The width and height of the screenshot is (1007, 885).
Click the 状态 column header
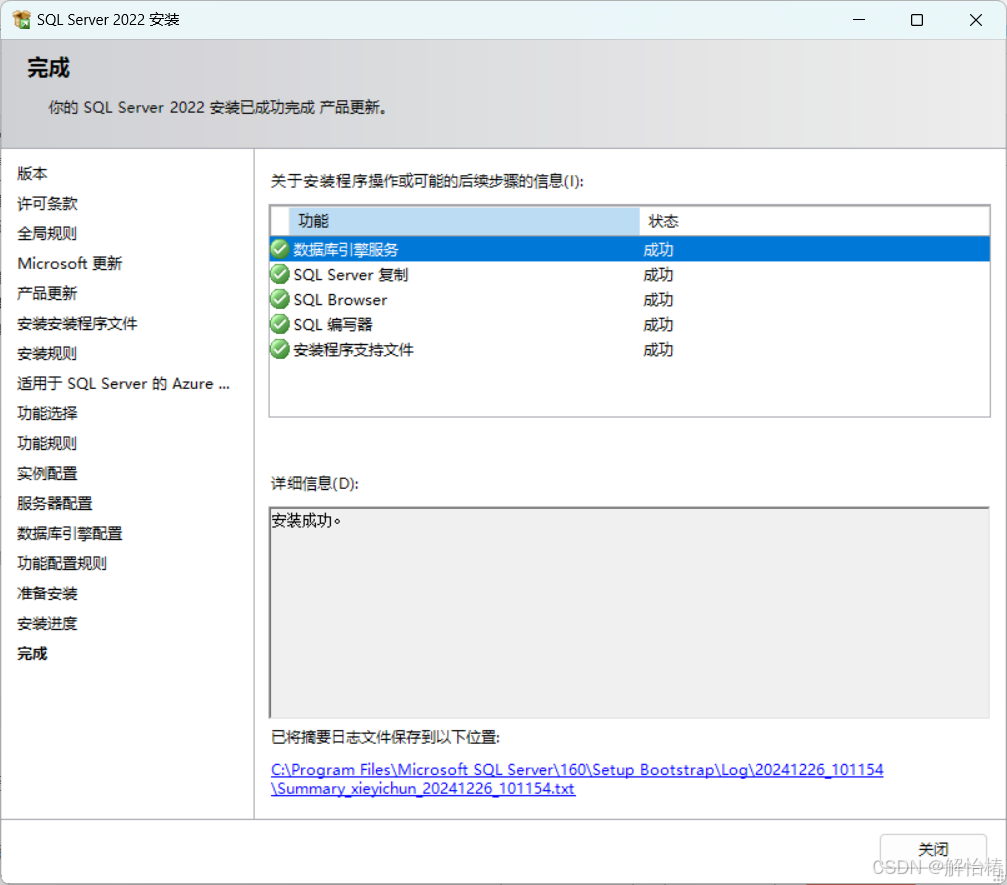[814, 221]
